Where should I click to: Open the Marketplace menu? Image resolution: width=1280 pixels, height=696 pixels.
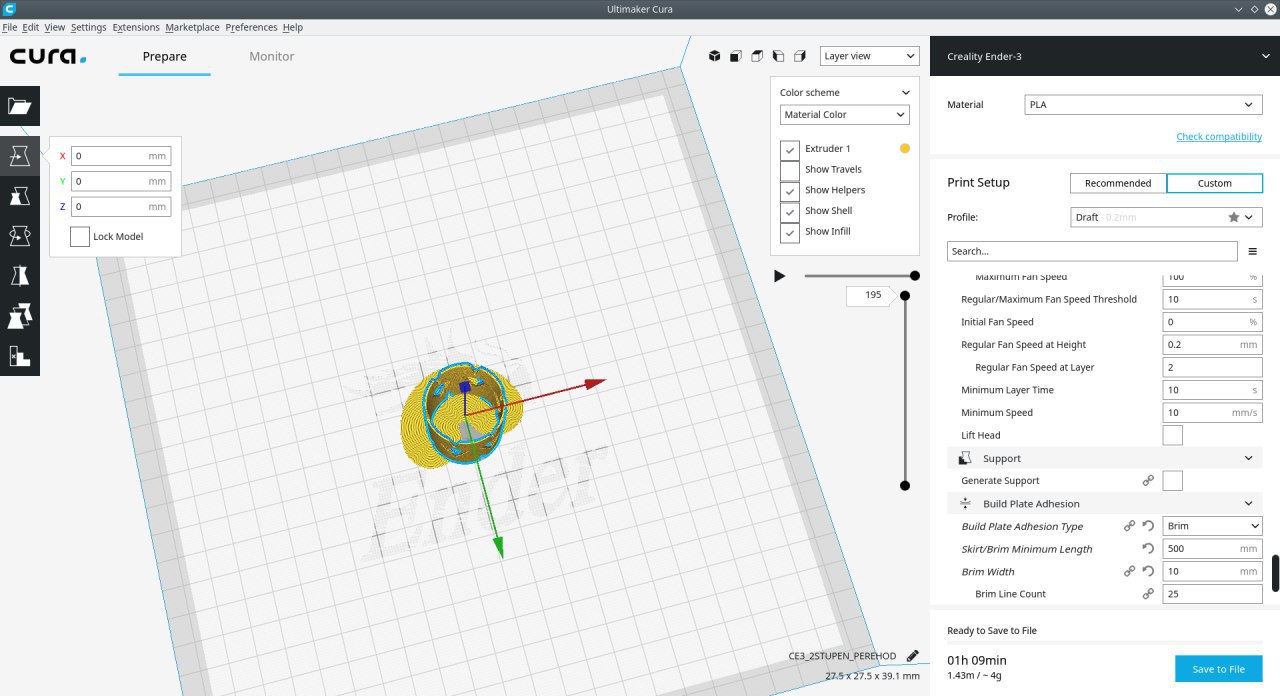pyautogui.click(x=192, y=27)
